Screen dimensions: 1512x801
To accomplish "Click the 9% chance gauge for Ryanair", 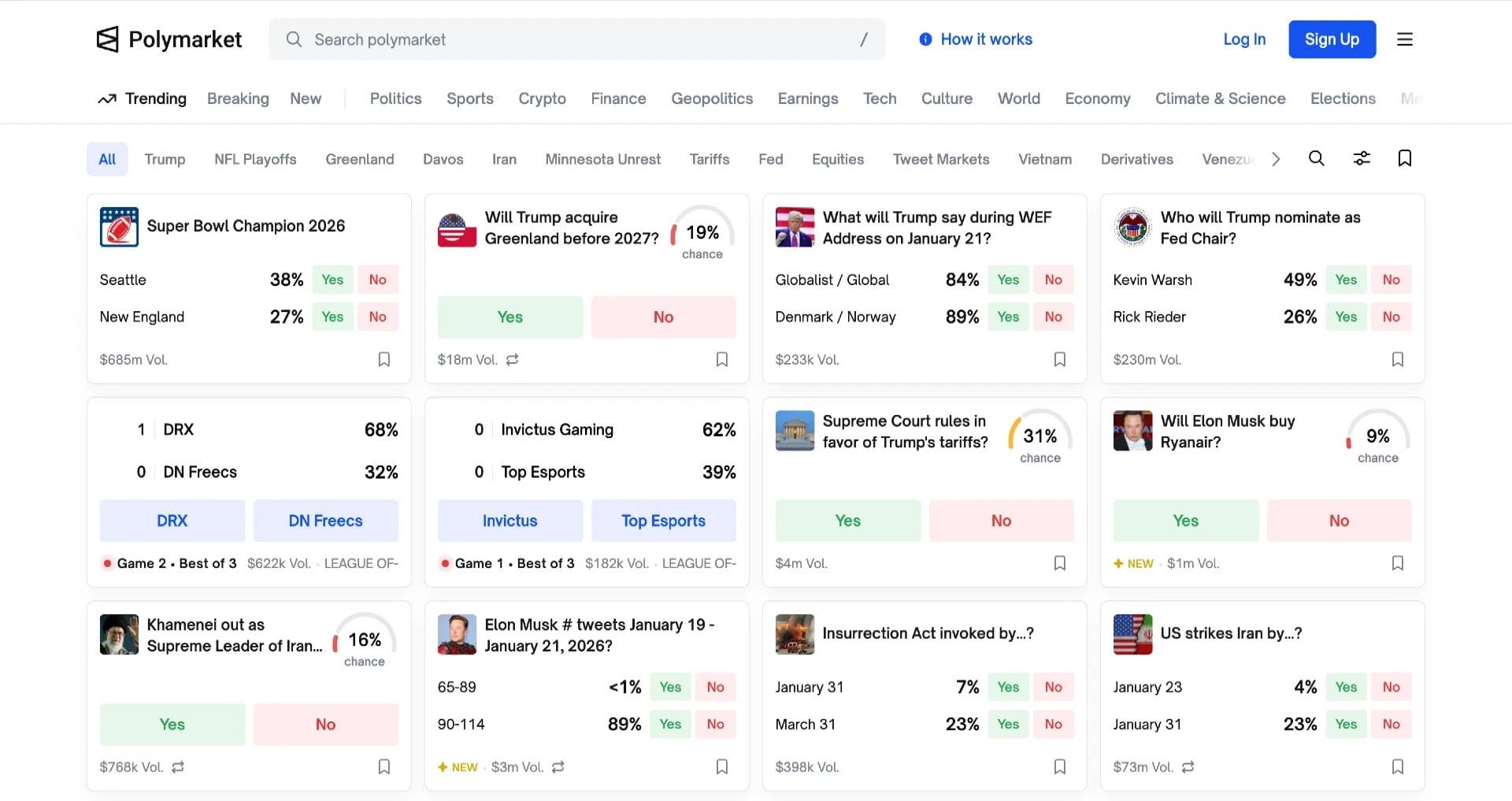I will (x=1378, y=438).
